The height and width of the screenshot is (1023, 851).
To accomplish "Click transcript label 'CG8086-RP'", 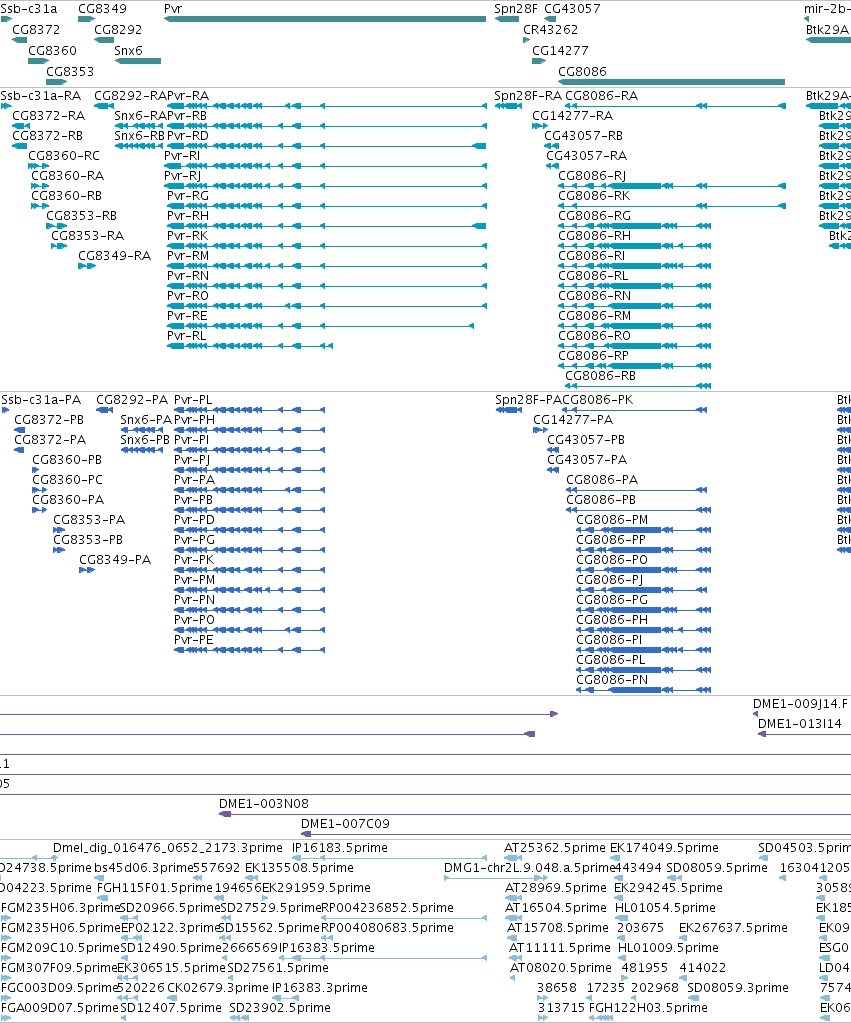I will coord(593,356).
